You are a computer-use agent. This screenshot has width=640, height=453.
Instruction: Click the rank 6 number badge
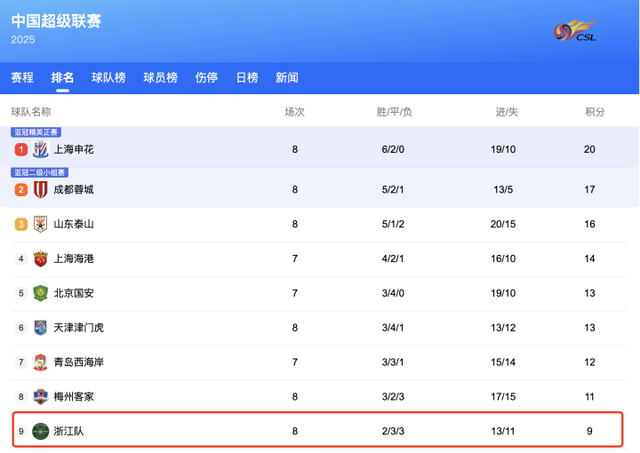[21, 328]
